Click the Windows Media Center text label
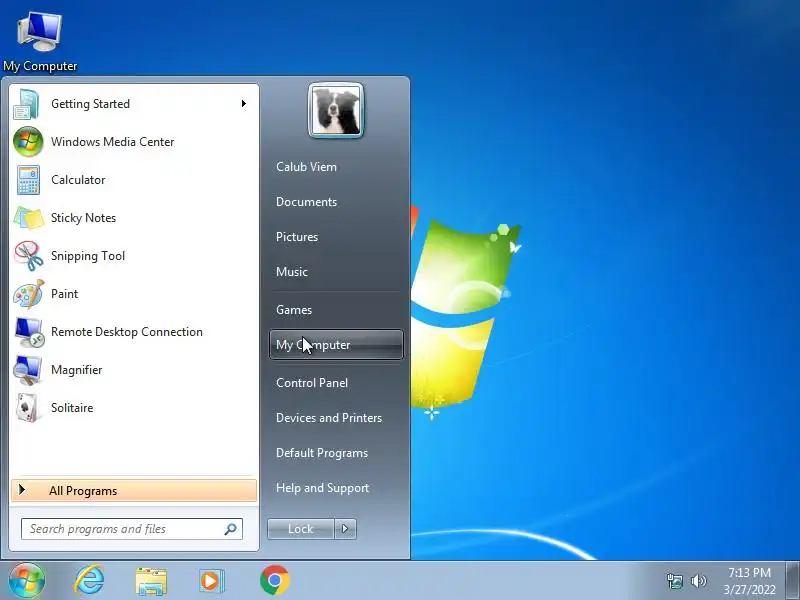The width and height of the screenshot is (800, 600). (x=113, y=142)
